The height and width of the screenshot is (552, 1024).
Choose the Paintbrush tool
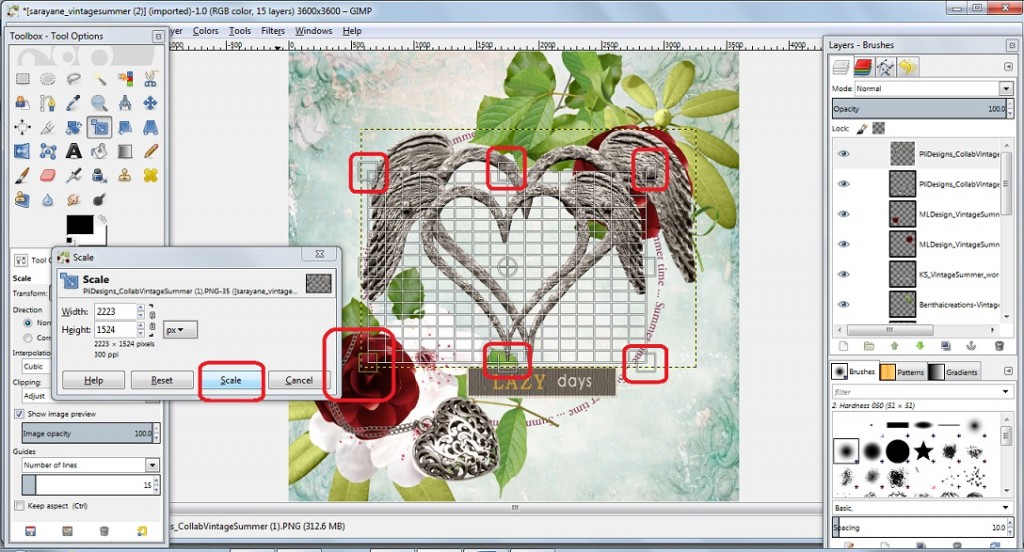point(23,176)
